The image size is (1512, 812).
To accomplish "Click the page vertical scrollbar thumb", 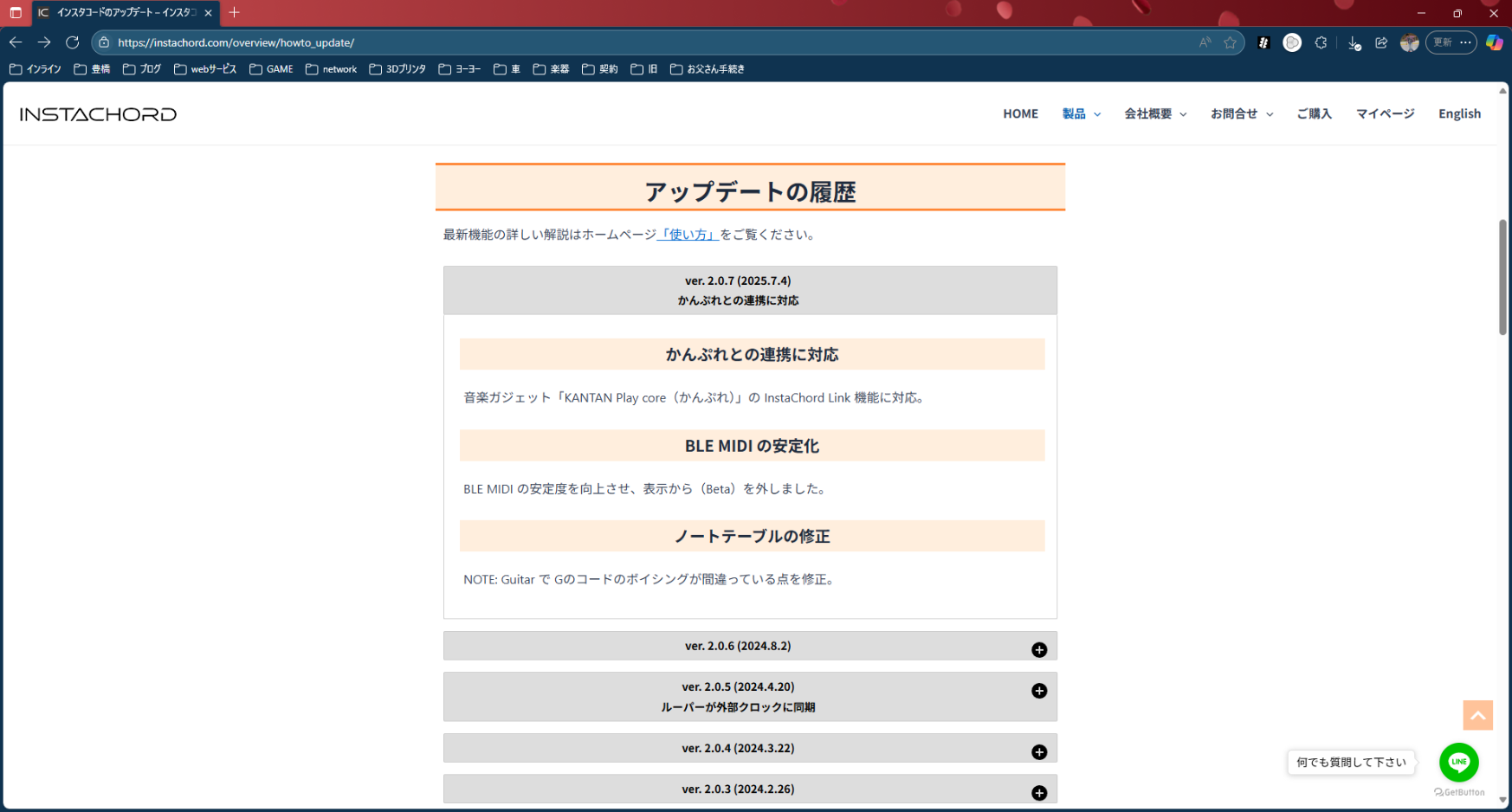I will pos(1502,277).
